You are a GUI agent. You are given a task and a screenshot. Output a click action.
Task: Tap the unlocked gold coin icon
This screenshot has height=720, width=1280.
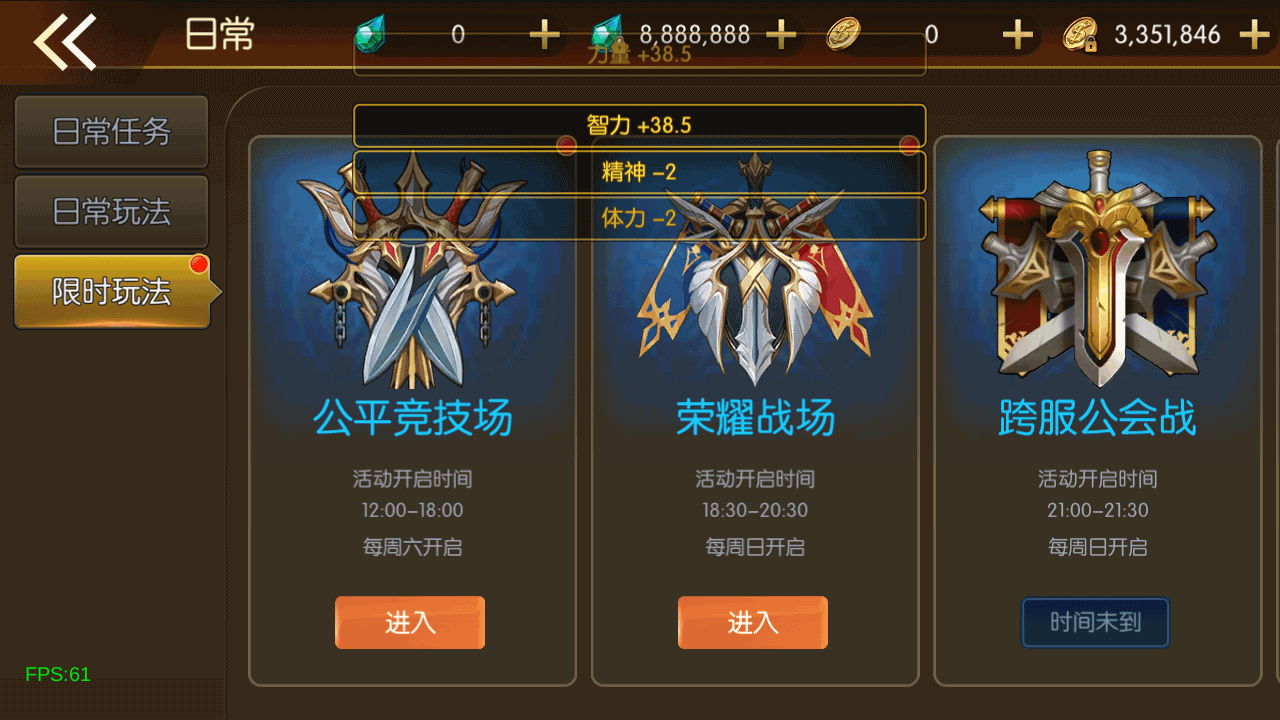[843, 35]
